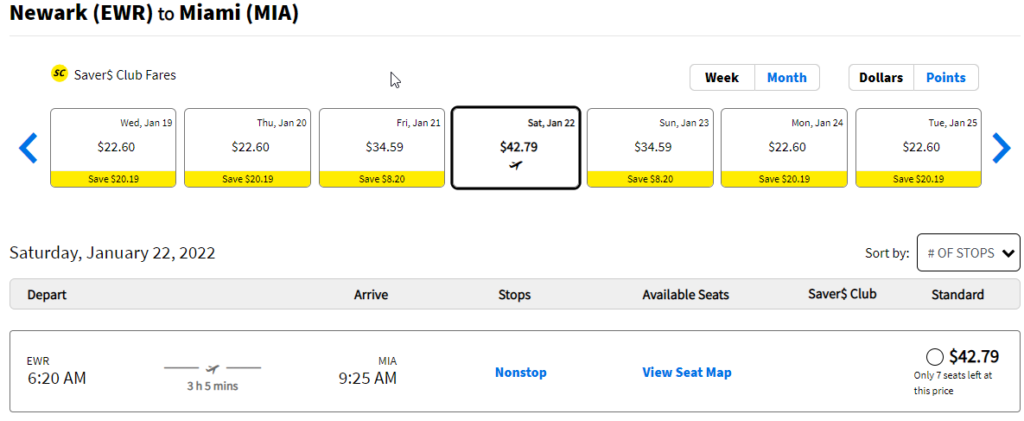1024x421 pixels.
Task: Click the Saver$ Club yellow SC logo
Action: (59, 74)
